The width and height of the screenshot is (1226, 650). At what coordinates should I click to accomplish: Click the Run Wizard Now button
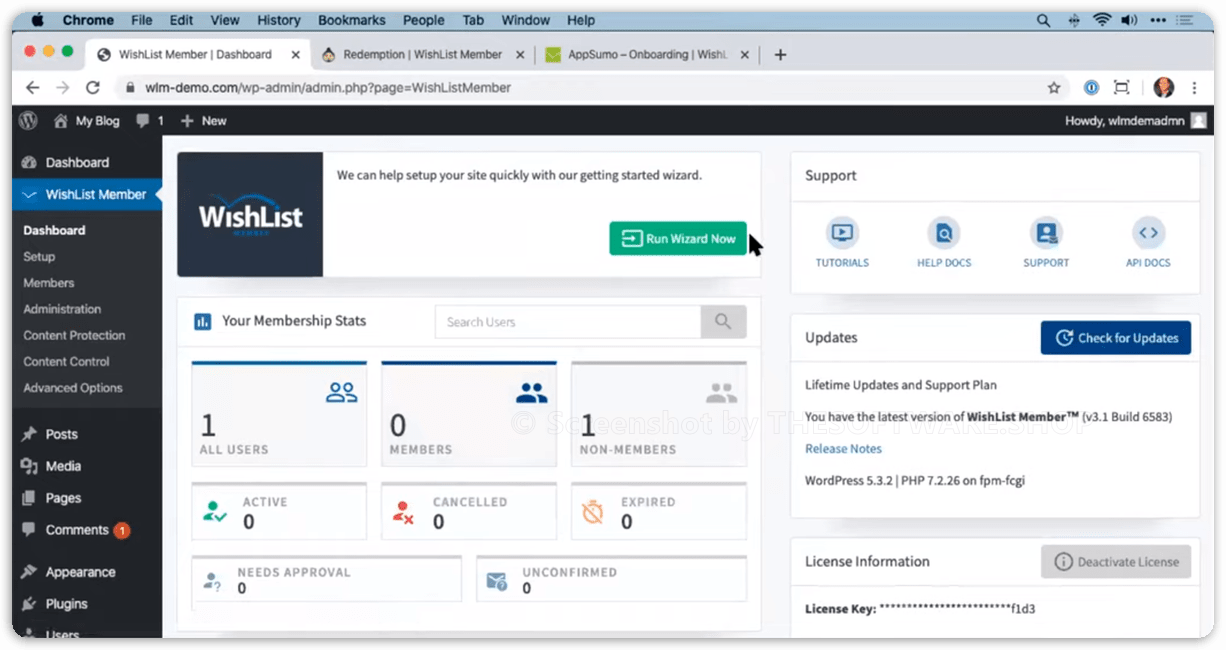coord(678,239)
